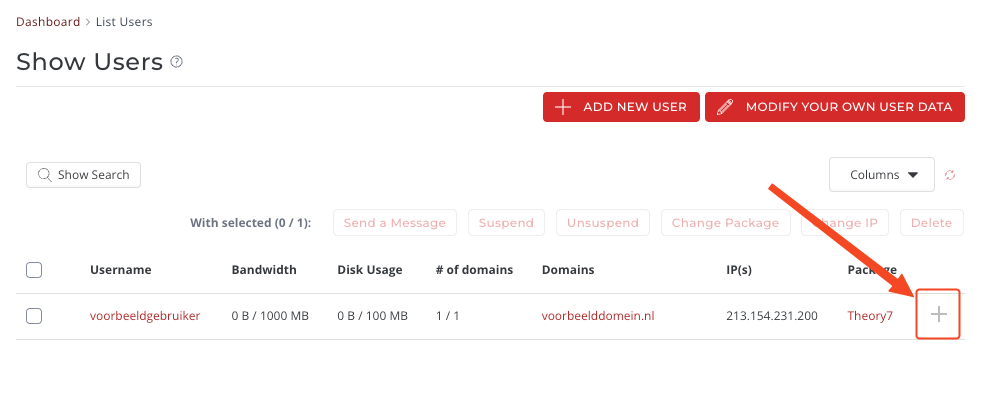Click Modify Your Own User Data button
Viewport: 983px width, 393px height.
click(835, 107)
